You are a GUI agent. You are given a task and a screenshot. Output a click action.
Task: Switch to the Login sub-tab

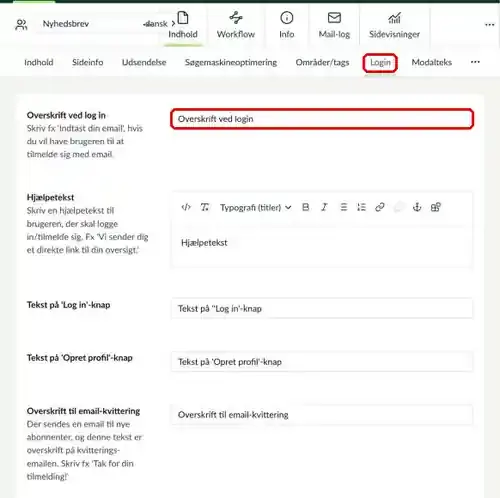point(380,63)
